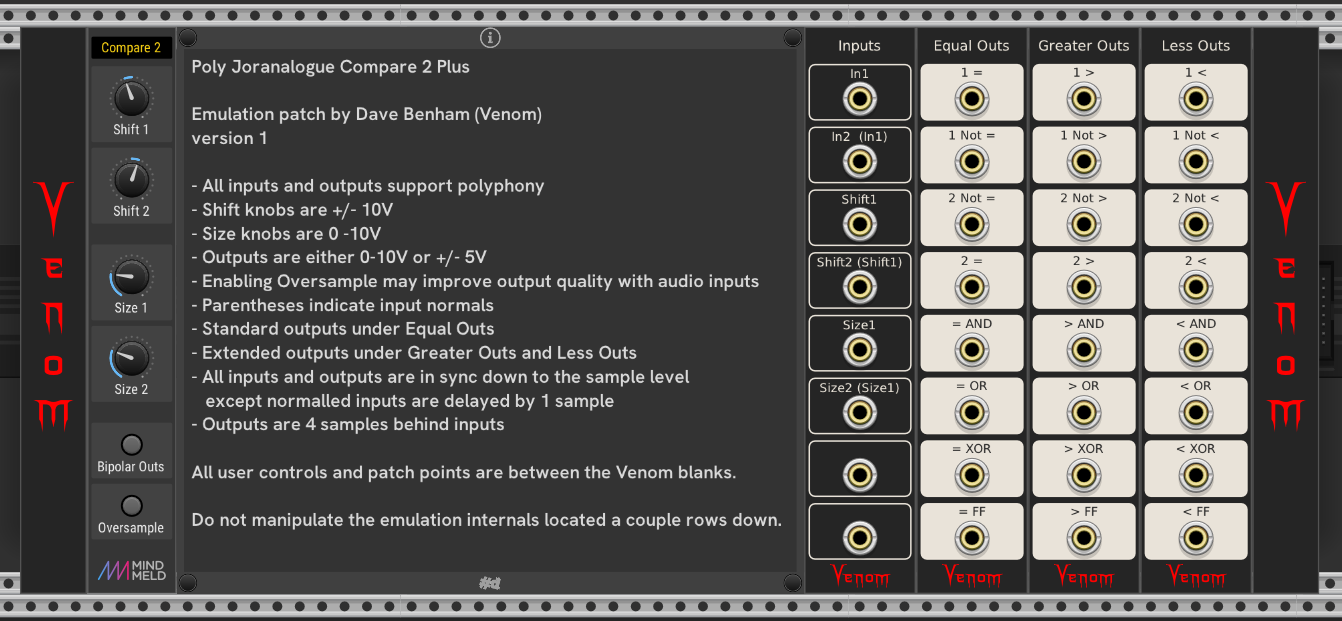Click 'Parentheses indicate input normals' line
Screen dimensions: 1342x621
click(x=342, y=305)
